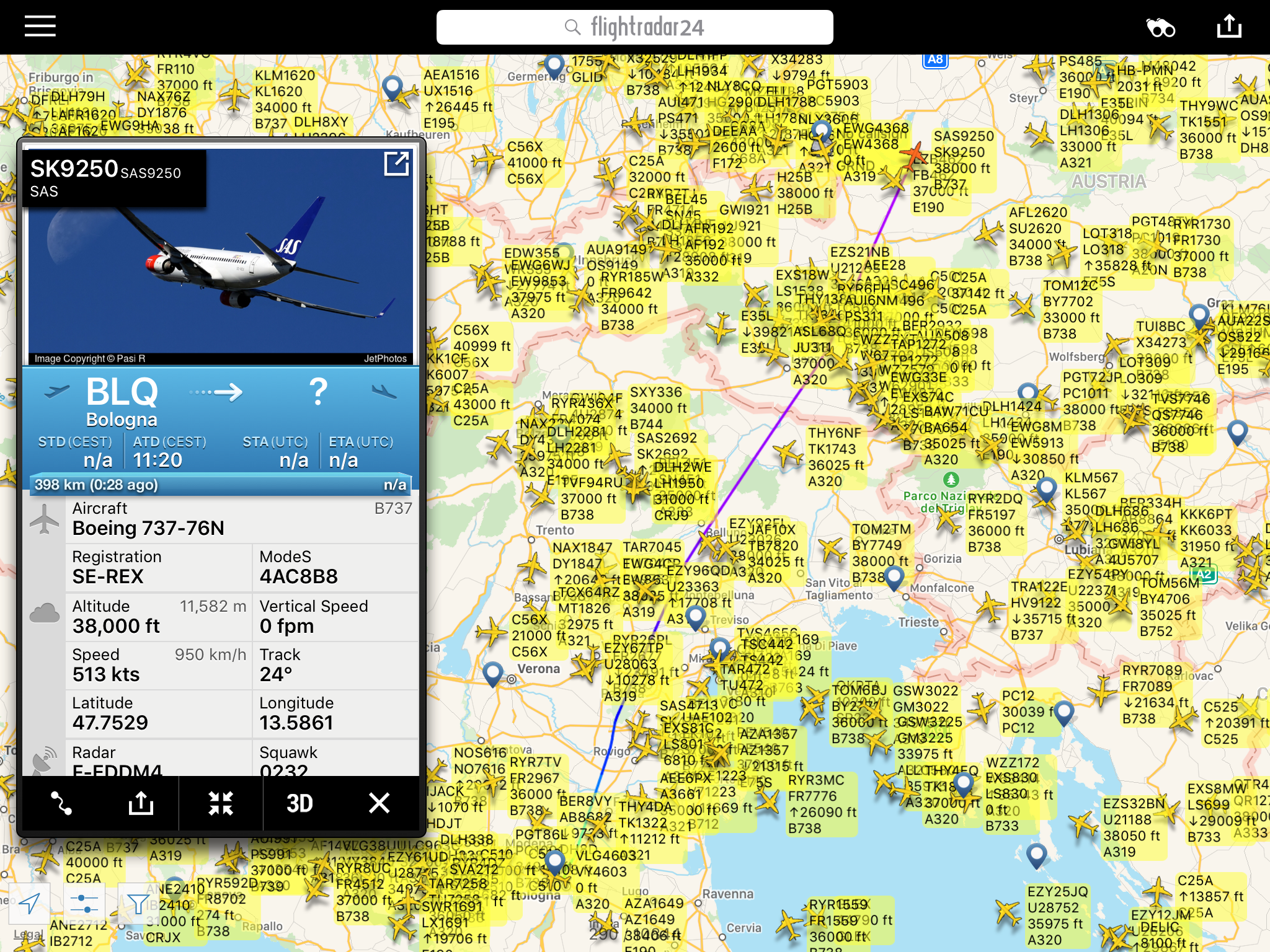1270x952 pixels.
Task: Tap the airport pin near Verona
Action: pos(493,673)
